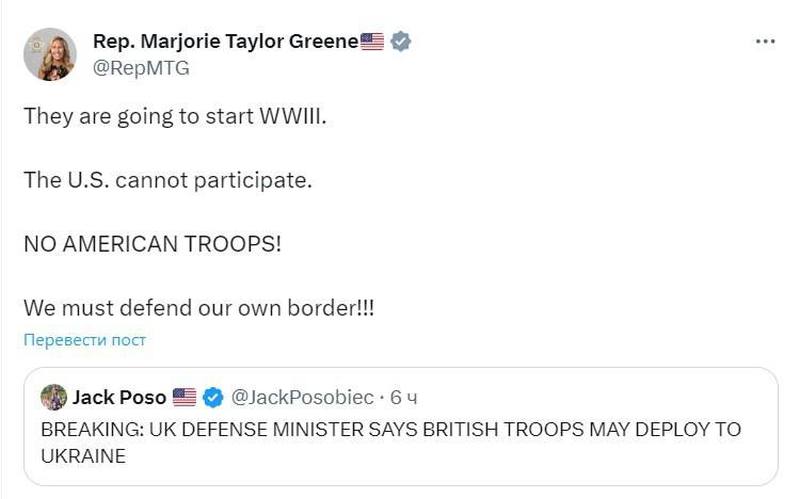Click the line "They are going to start WWIII."
800x499 pixels.
click(x=175, y=116)
